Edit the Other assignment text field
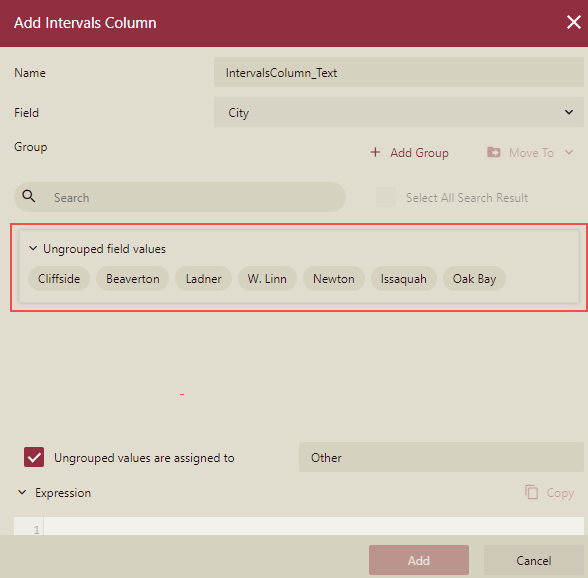 click(x=441, y=457)
